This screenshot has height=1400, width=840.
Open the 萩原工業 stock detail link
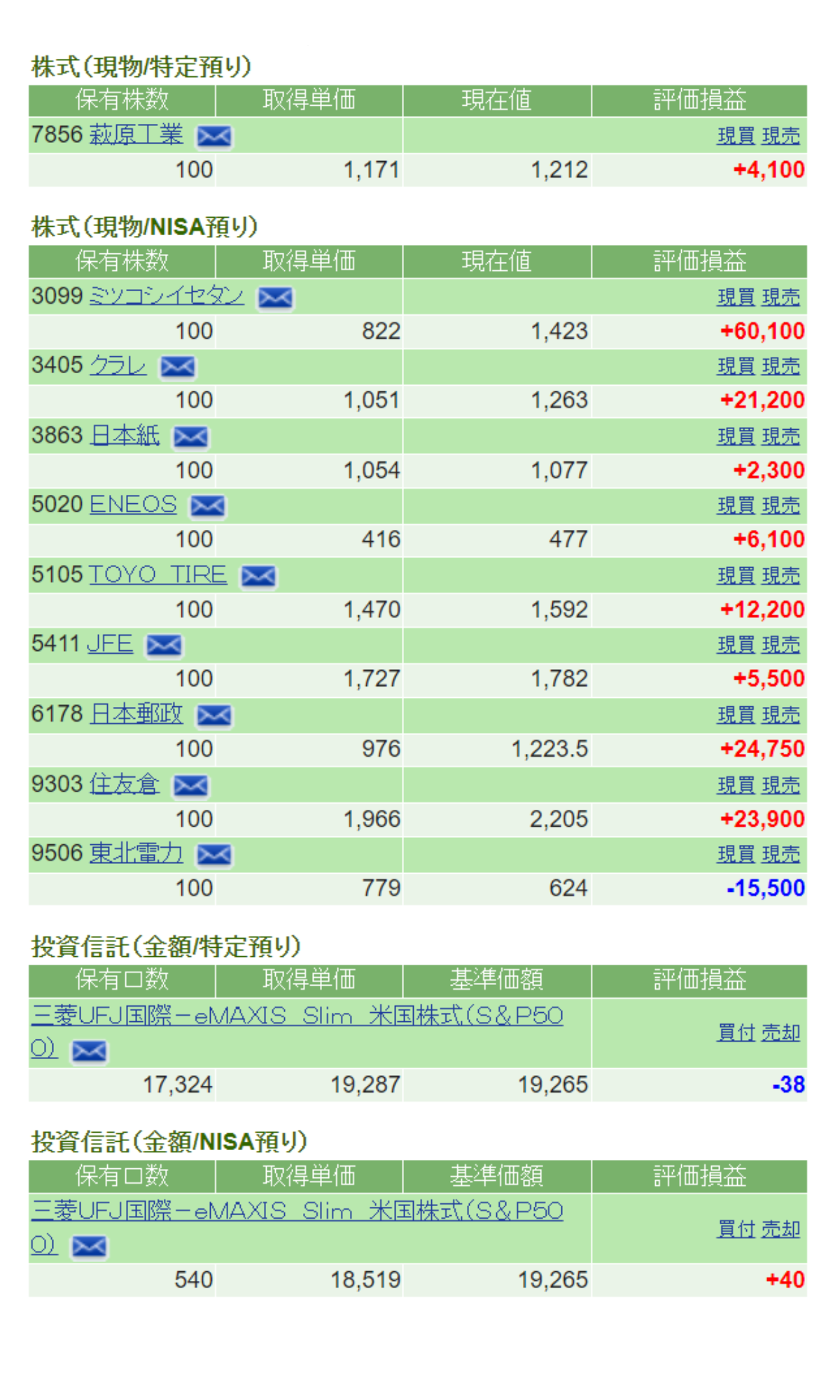pyautogui.click(x=136, y=134)
